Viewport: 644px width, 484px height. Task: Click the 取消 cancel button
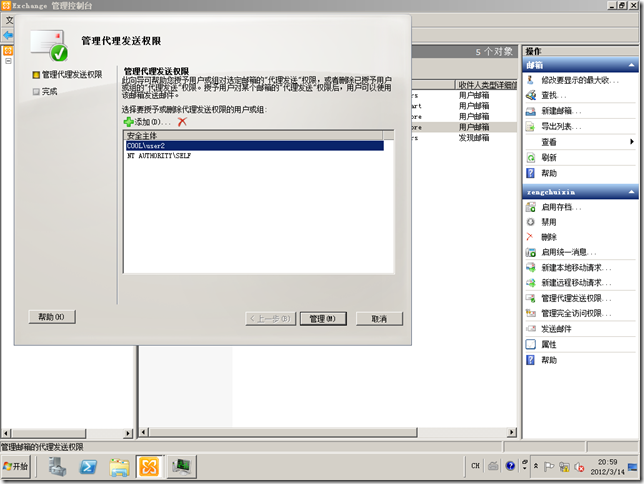(378, 318)
